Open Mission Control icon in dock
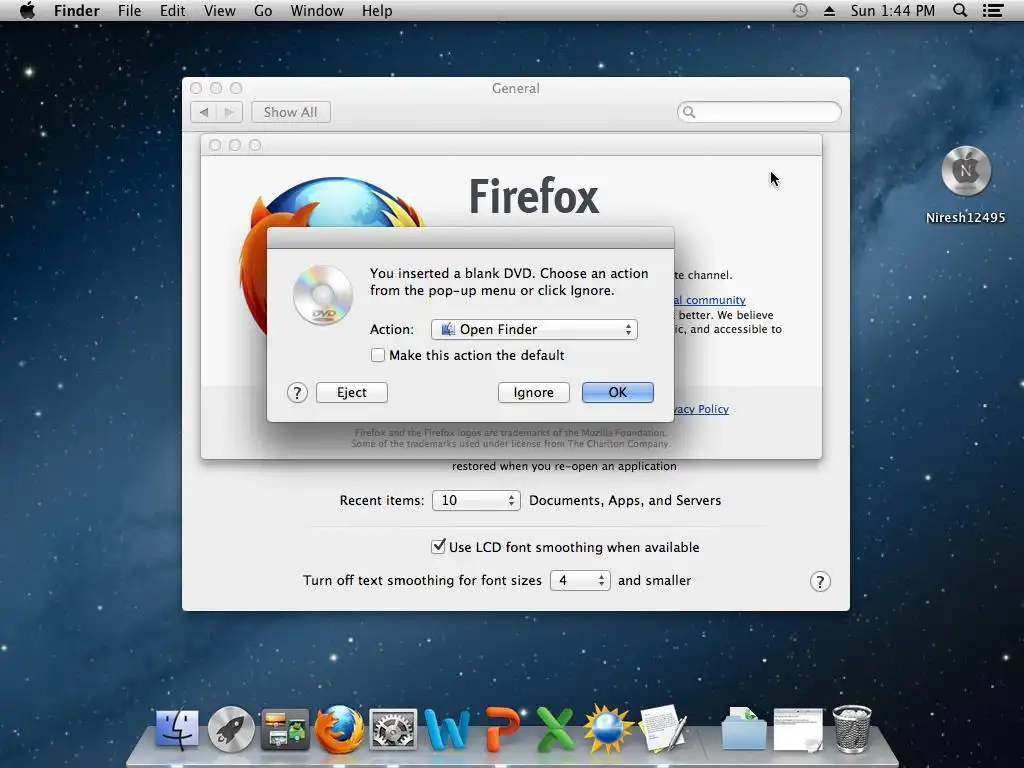Viewport: 1024px width, 768px height. (285, 729)
